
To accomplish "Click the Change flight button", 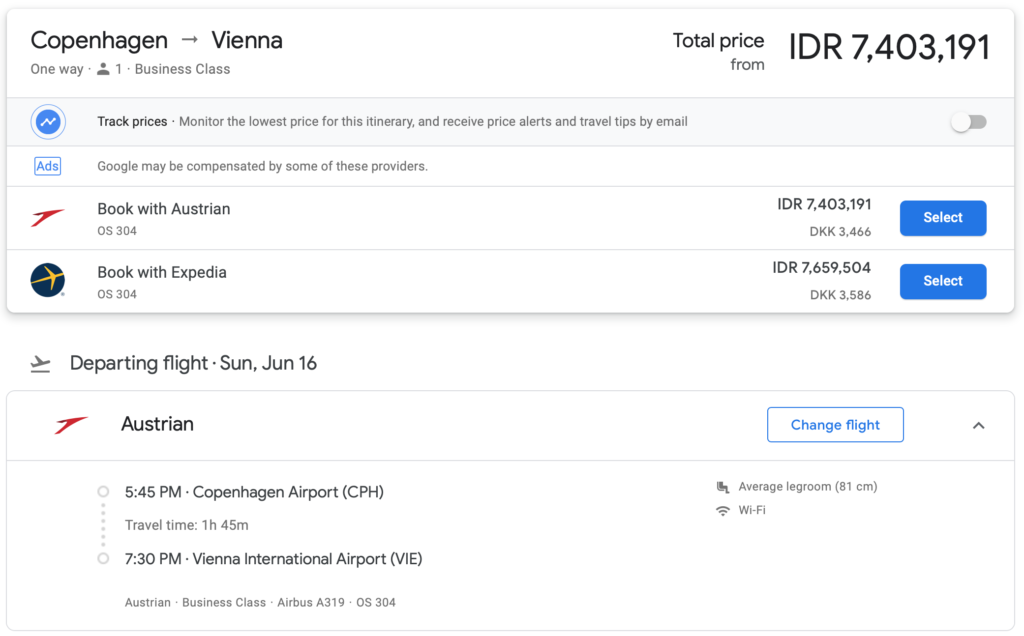I will 835,425.
